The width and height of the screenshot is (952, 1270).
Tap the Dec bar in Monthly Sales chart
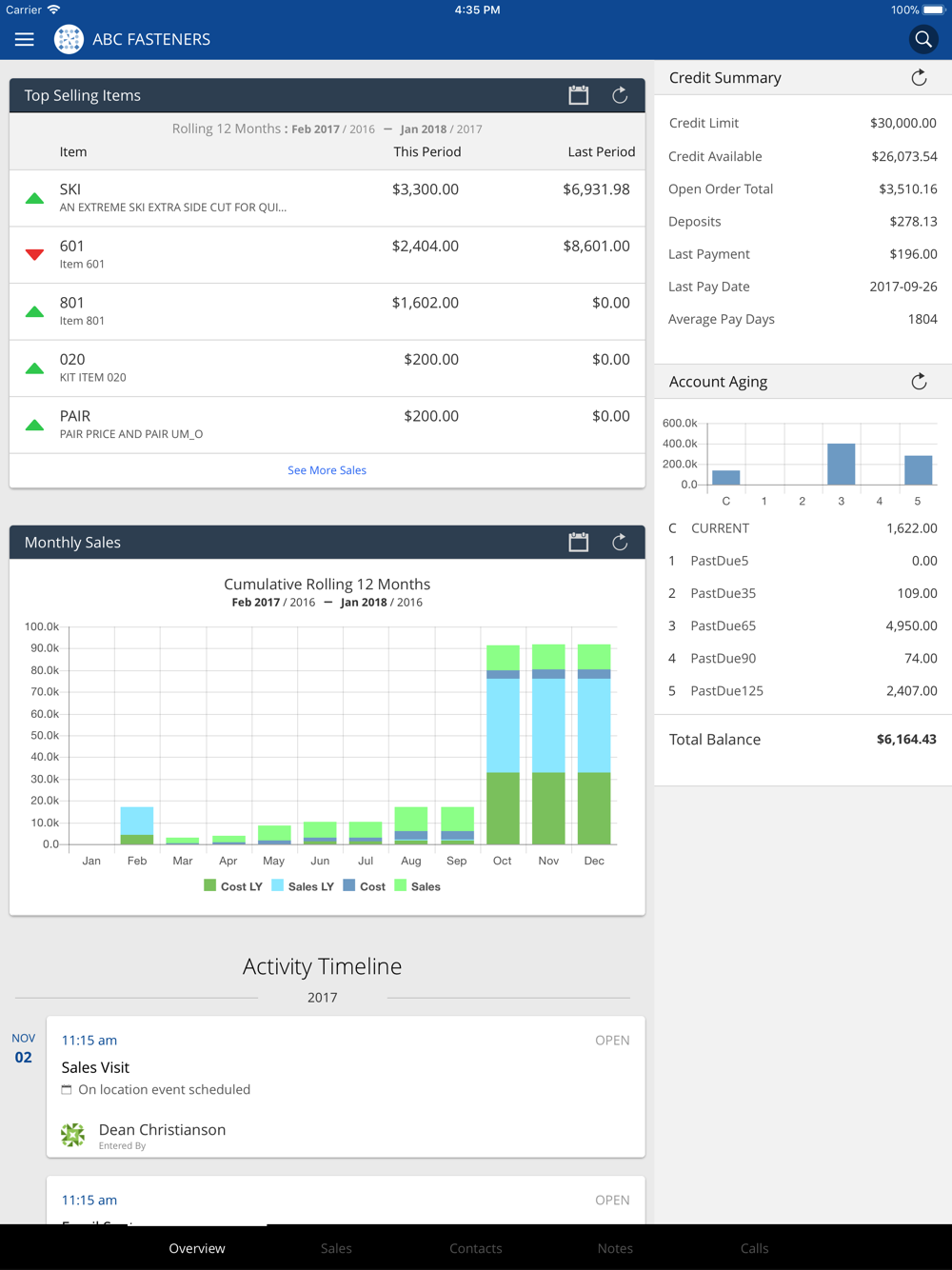click(594, 744)
